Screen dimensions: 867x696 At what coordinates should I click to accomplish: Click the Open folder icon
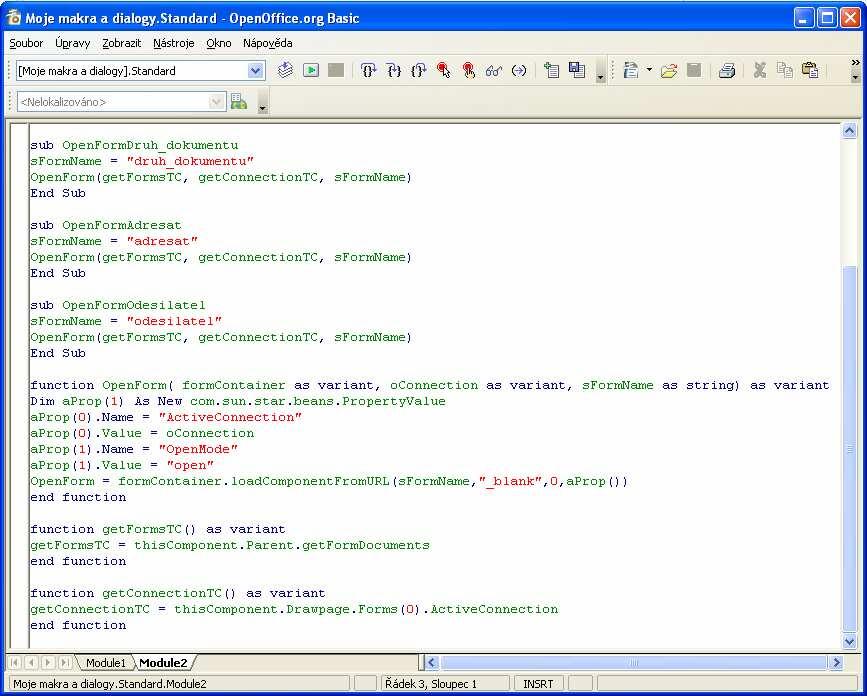tap(668, 70)
